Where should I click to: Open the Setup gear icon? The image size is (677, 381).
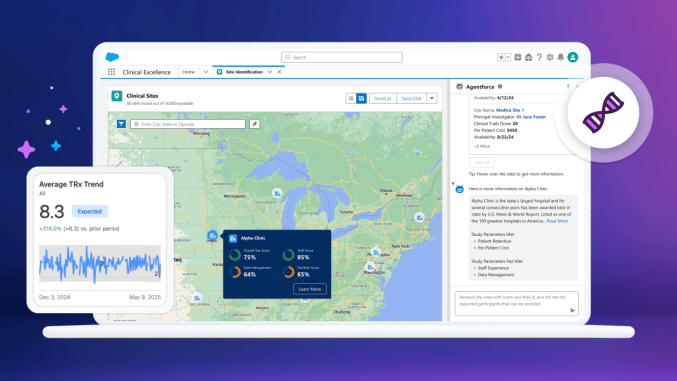coord(550,57)
